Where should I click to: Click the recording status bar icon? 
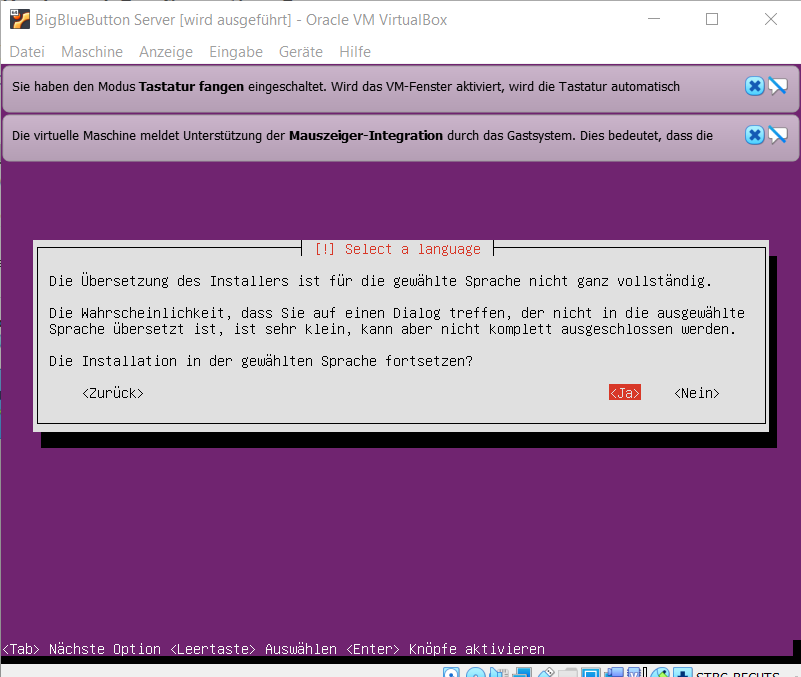(x=614, y=672)
